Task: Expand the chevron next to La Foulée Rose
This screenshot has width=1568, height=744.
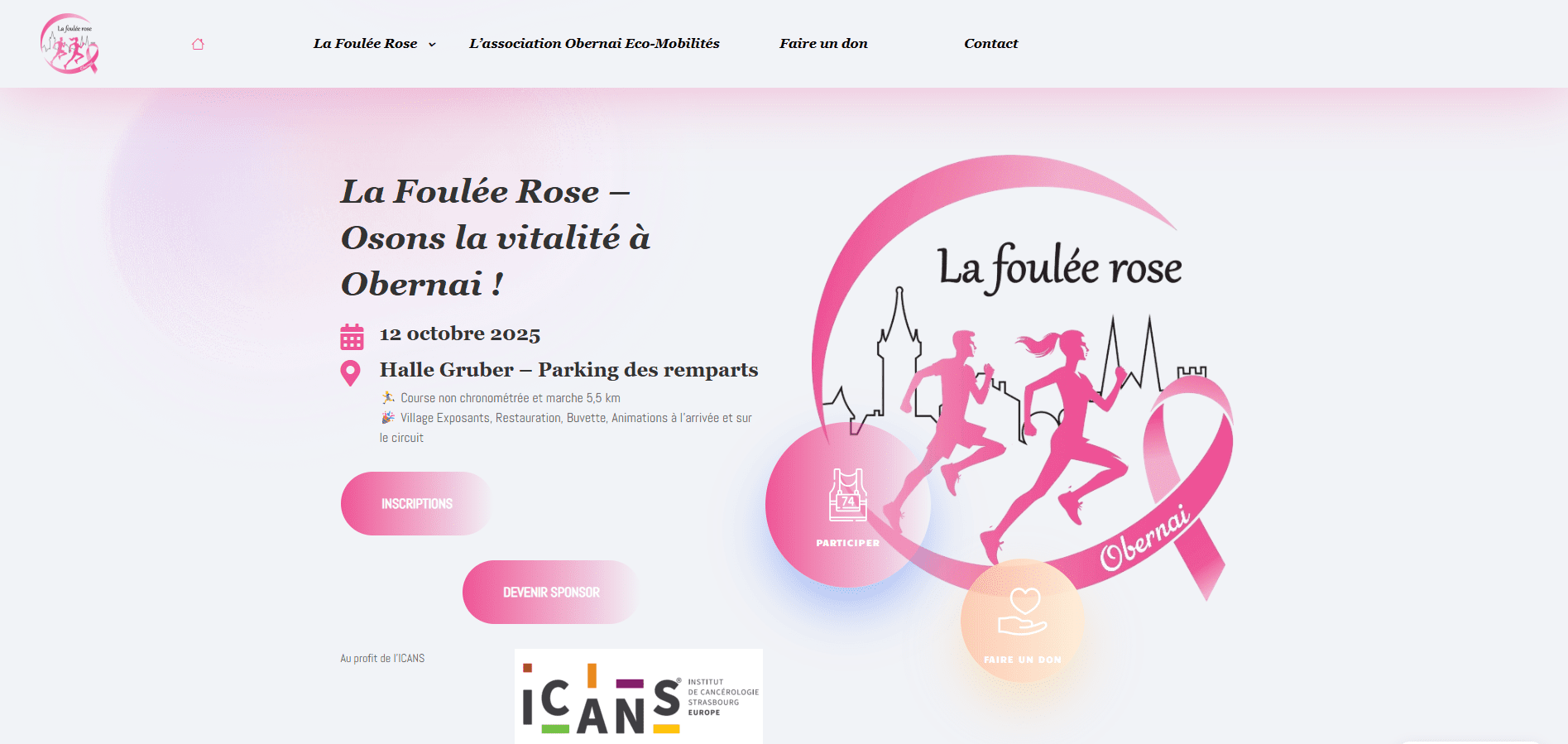Action: point(432,45)
